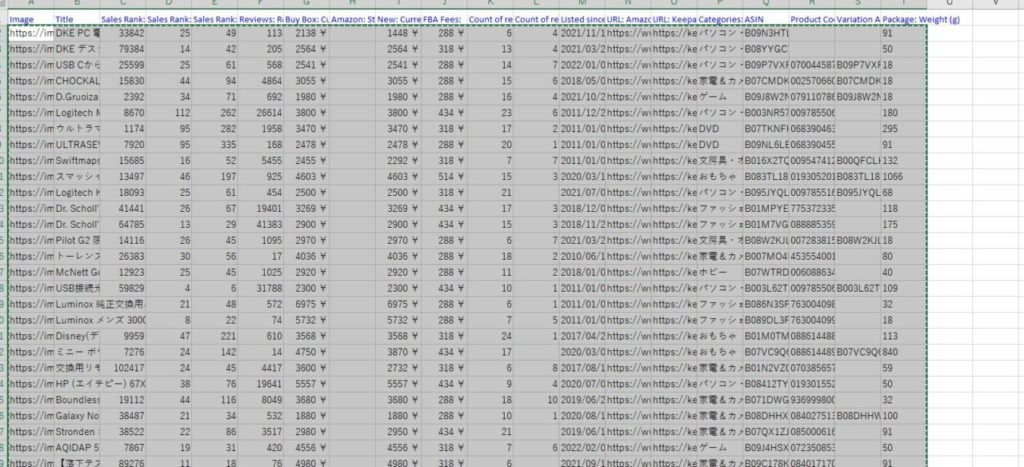The width and height of the screenshot is (1024, 467).
Task: Click the new price "1448 ¥"
Action: (x=398, y=33)
